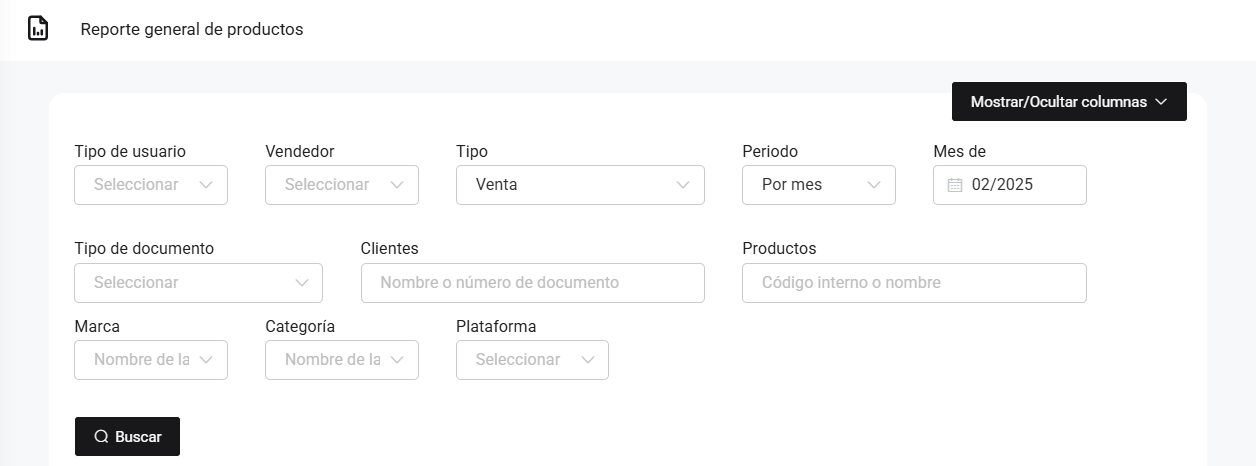The width and height of the screenshot is (1256, 466).
Task: Click the 02/2025 month value
Action: (1002, 185)
